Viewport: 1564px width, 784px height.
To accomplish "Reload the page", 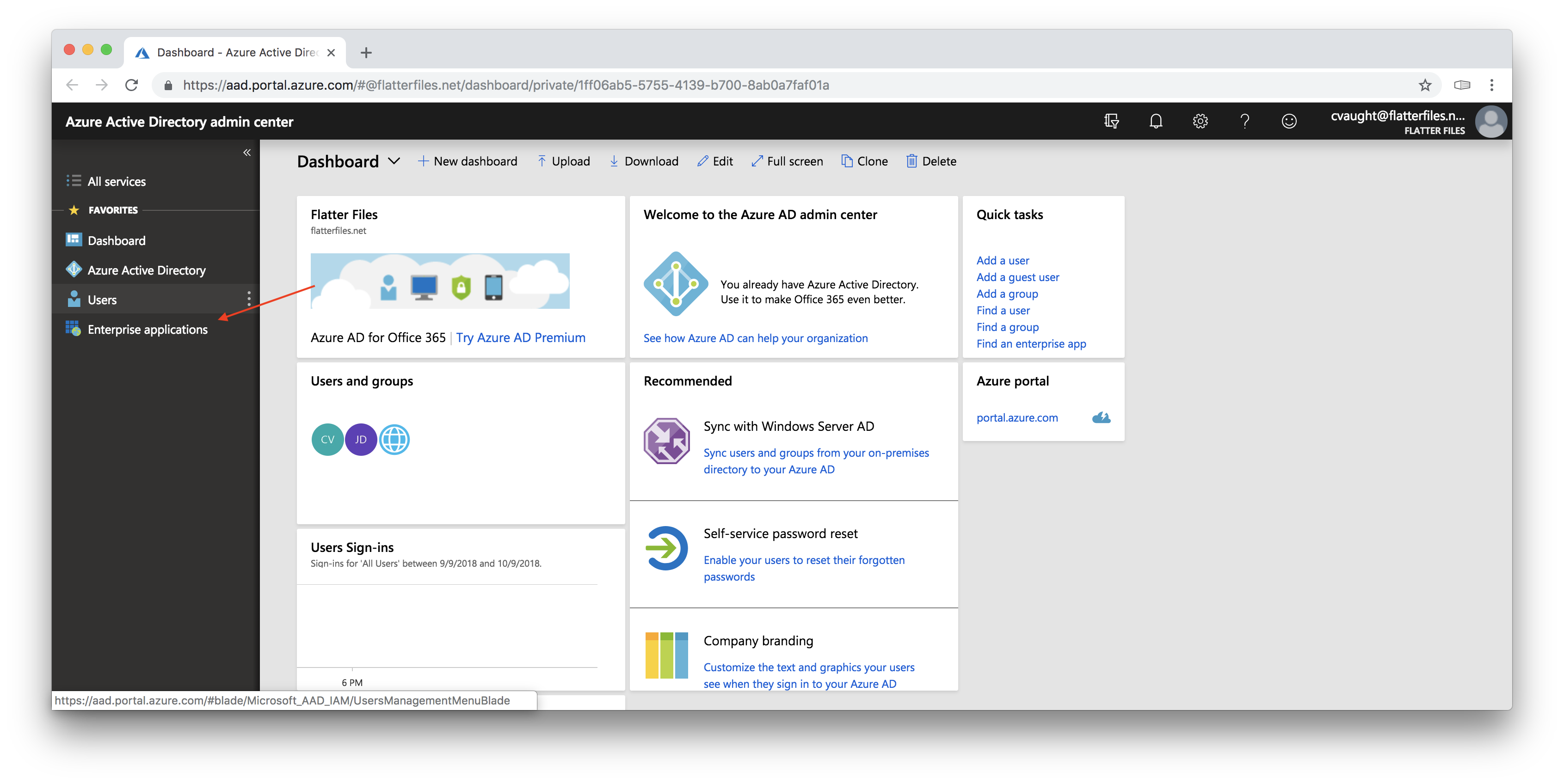I will pos(131,85).
